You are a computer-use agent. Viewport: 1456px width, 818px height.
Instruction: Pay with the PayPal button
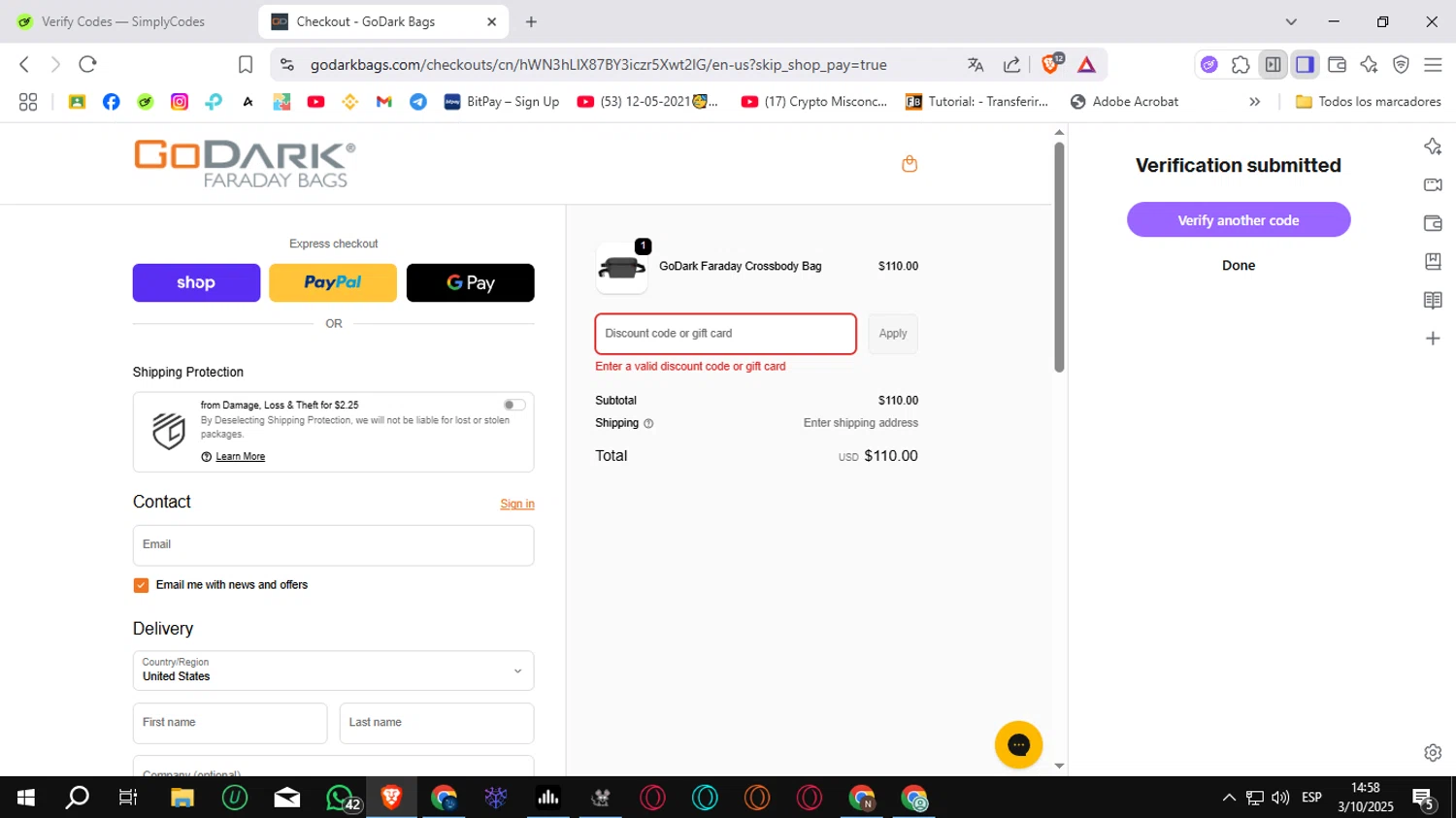(333, 282)
